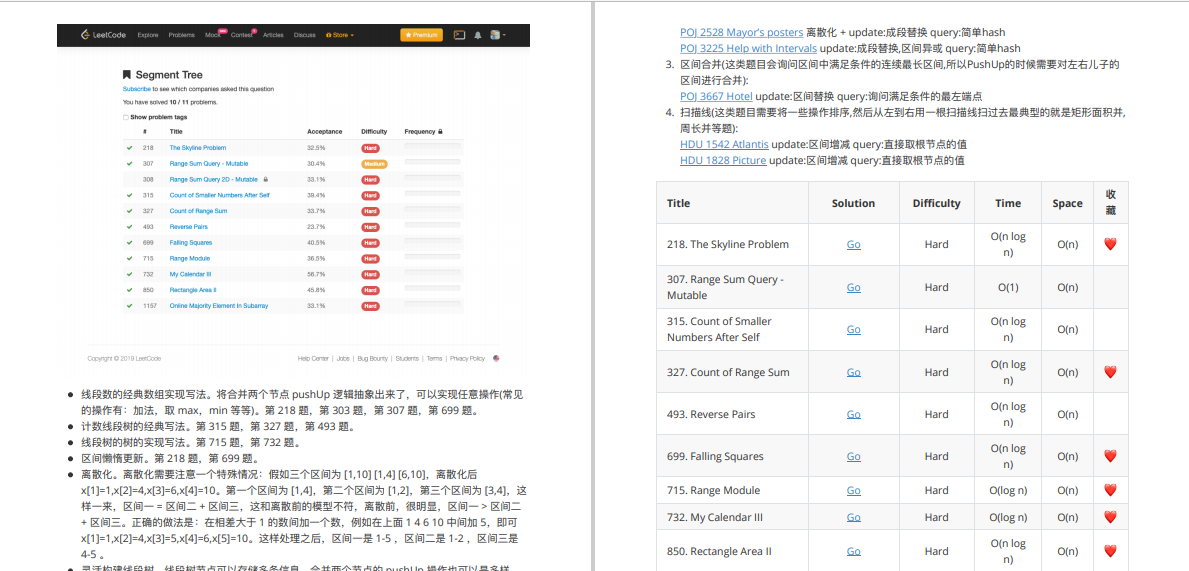Open the Discuss menu item
The height and width of the screenshot is (571, 1189).
click(x=305, y=35)
